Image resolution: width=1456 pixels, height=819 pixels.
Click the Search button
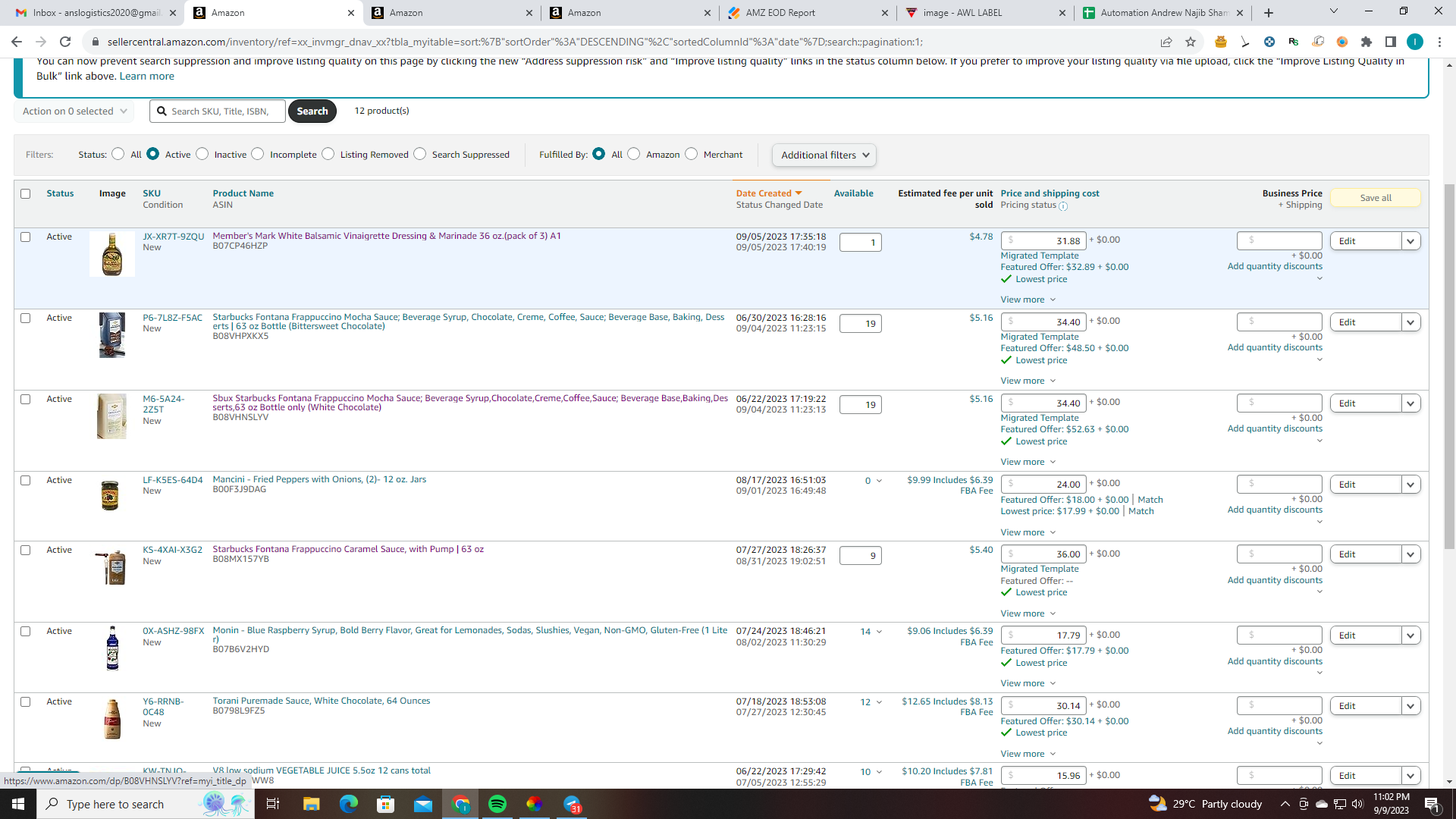(x=312, y=111)
